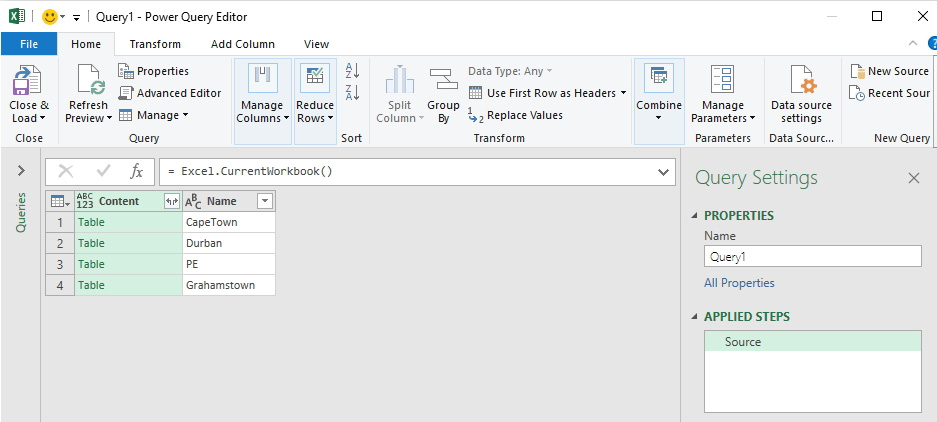Viewport: 937px width, 422px height.
Task: Collapse the ribbon with the chevron
Action: (x=912, y=43)
